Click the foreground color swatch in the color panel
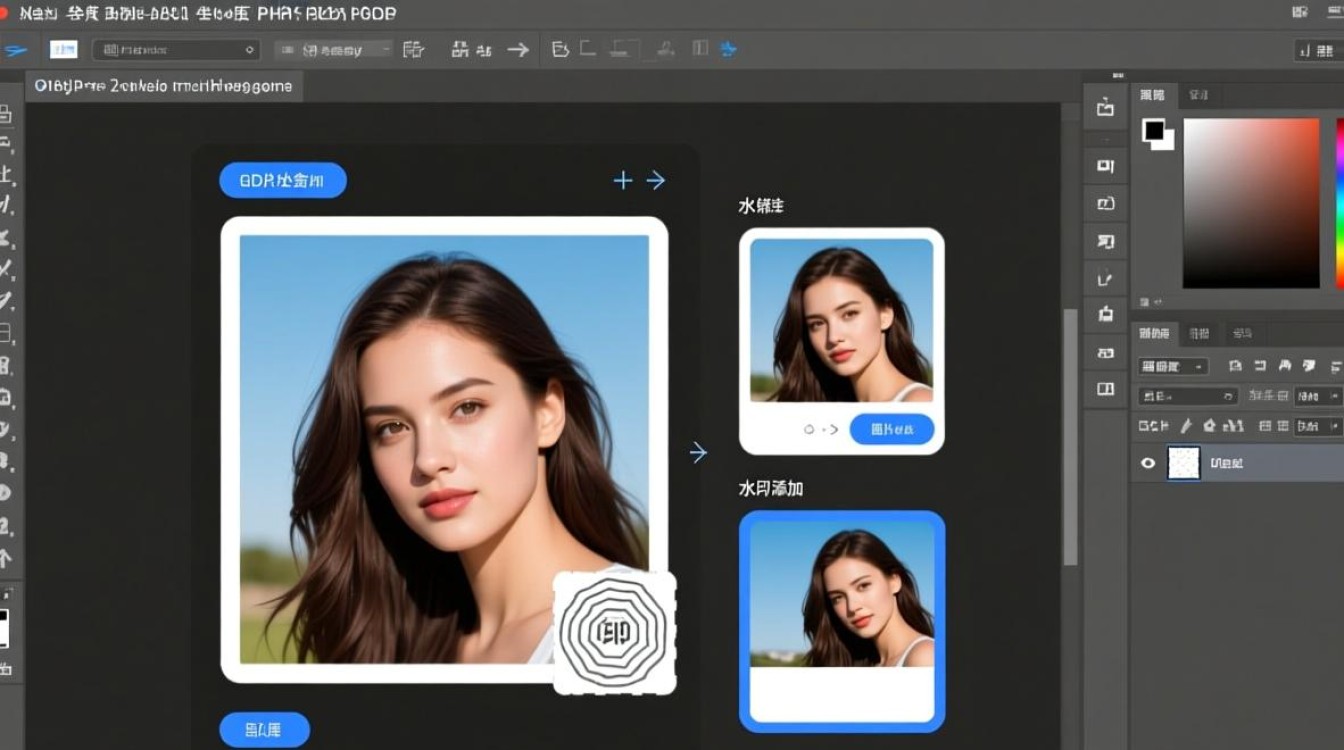The image size is (1344, 750). click(1152, 131)
